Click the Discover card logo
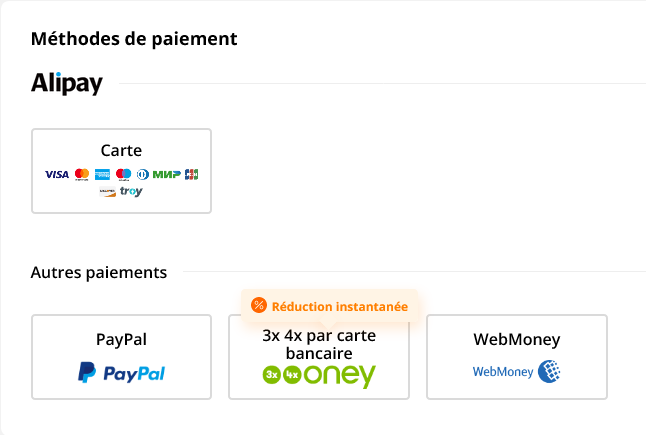 click(x=107, y=192)
